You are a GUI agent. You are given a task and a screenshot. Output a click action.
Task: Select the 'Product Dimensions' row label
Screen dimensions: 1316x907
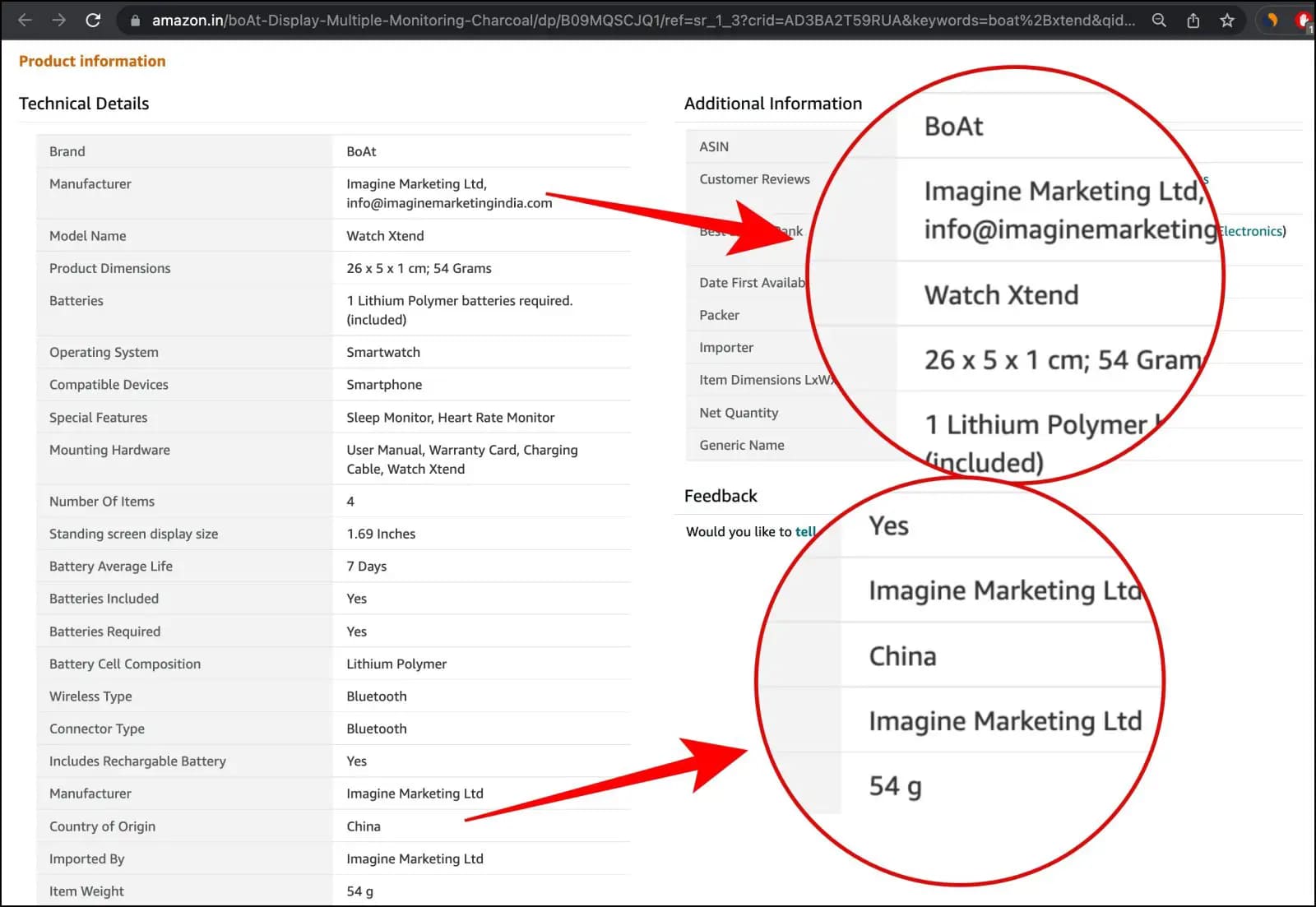click(109, 268)
